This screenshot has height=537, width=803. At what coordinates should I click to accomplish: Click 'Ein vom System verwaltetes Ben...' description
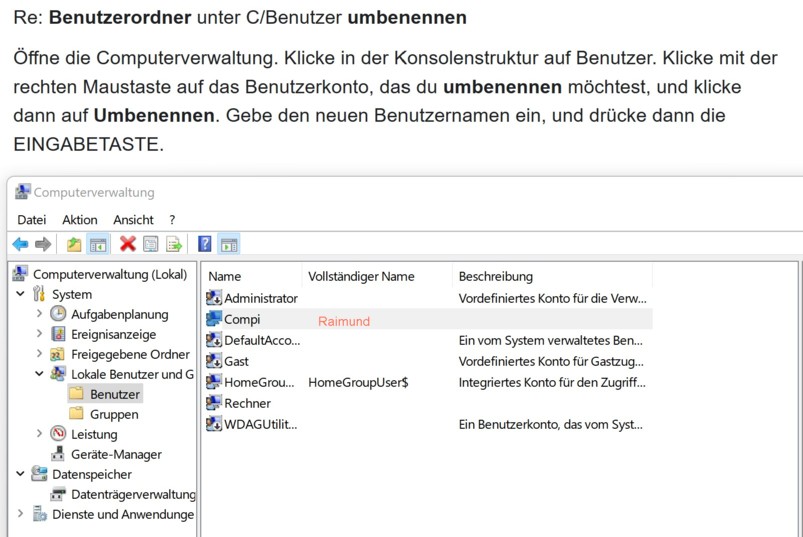(x=551, y=340)
